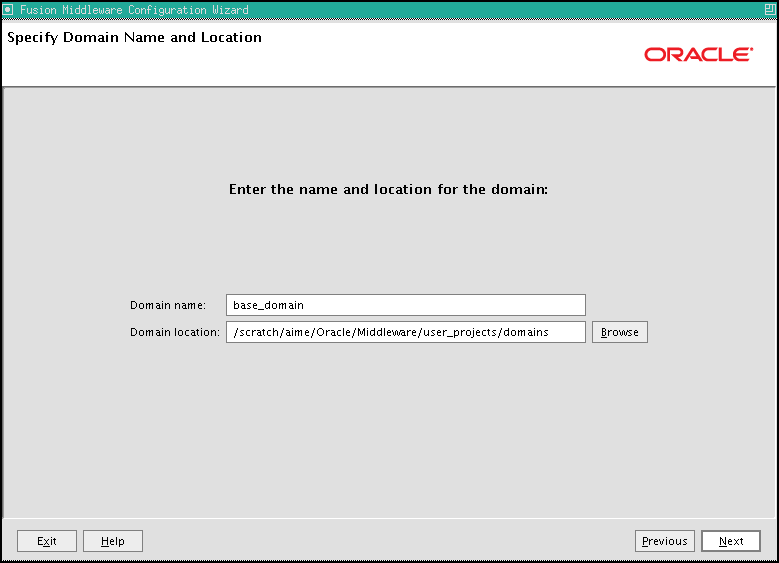Exit the Configuration Wizard
This screenshot has height=563, width=779.
click(47, 541)
